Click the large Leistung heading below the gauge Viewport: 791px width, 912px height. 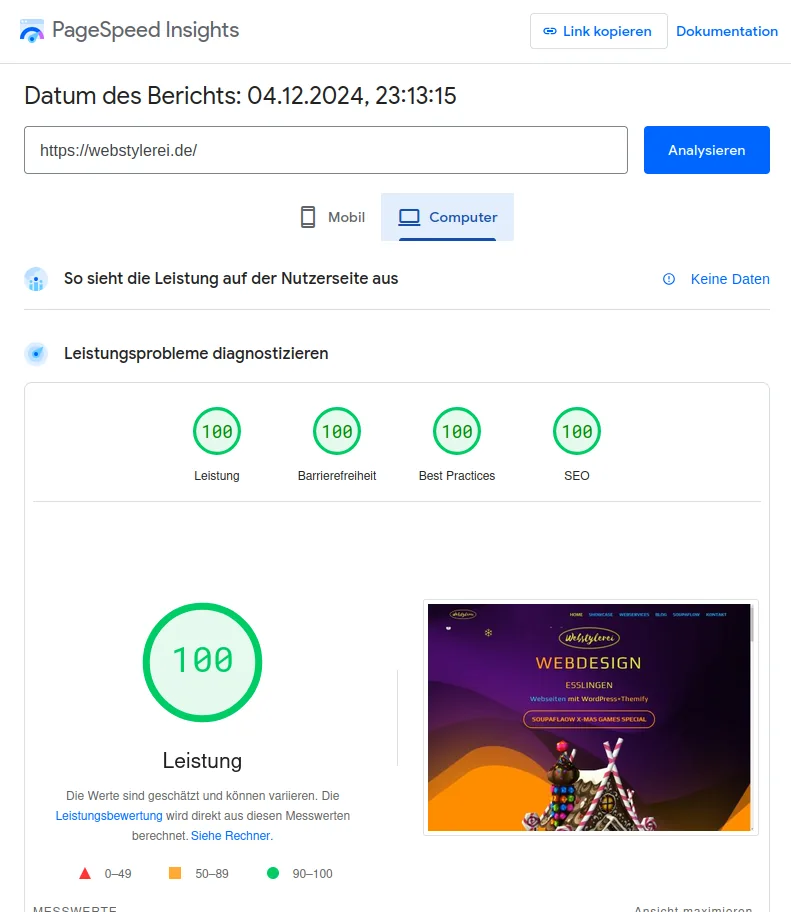pos(202,761)
